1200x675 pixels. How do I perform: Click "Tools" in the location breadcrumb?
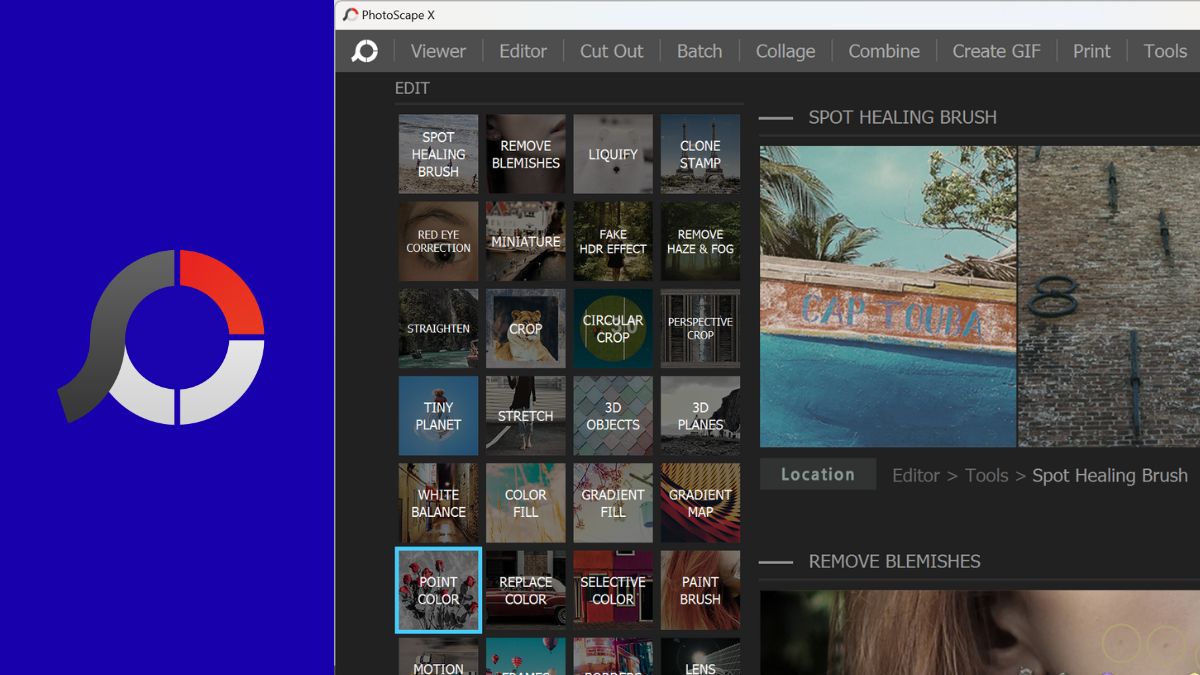tap(986, 476)
